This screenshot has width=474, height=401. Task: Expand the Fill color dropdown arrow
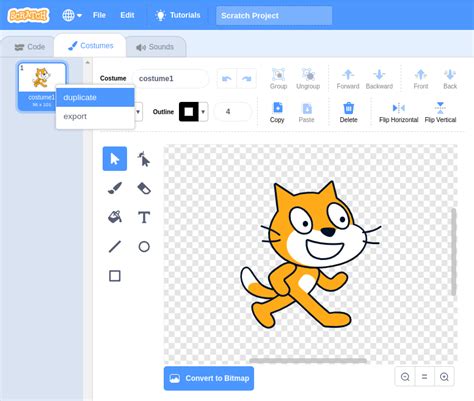pos(138,112)
